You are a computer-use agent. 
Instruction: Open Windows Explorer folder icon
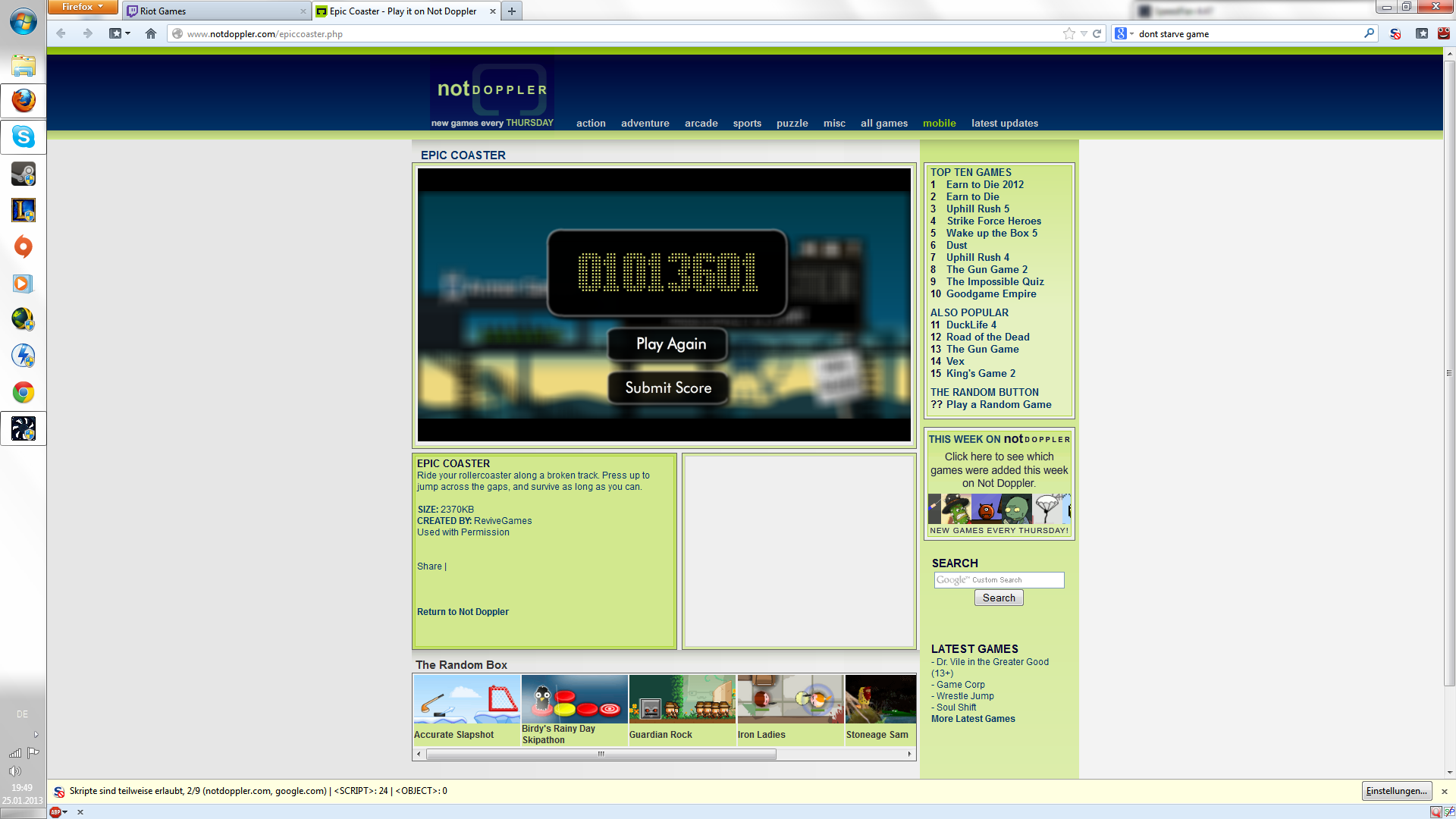tap(24, 65)
